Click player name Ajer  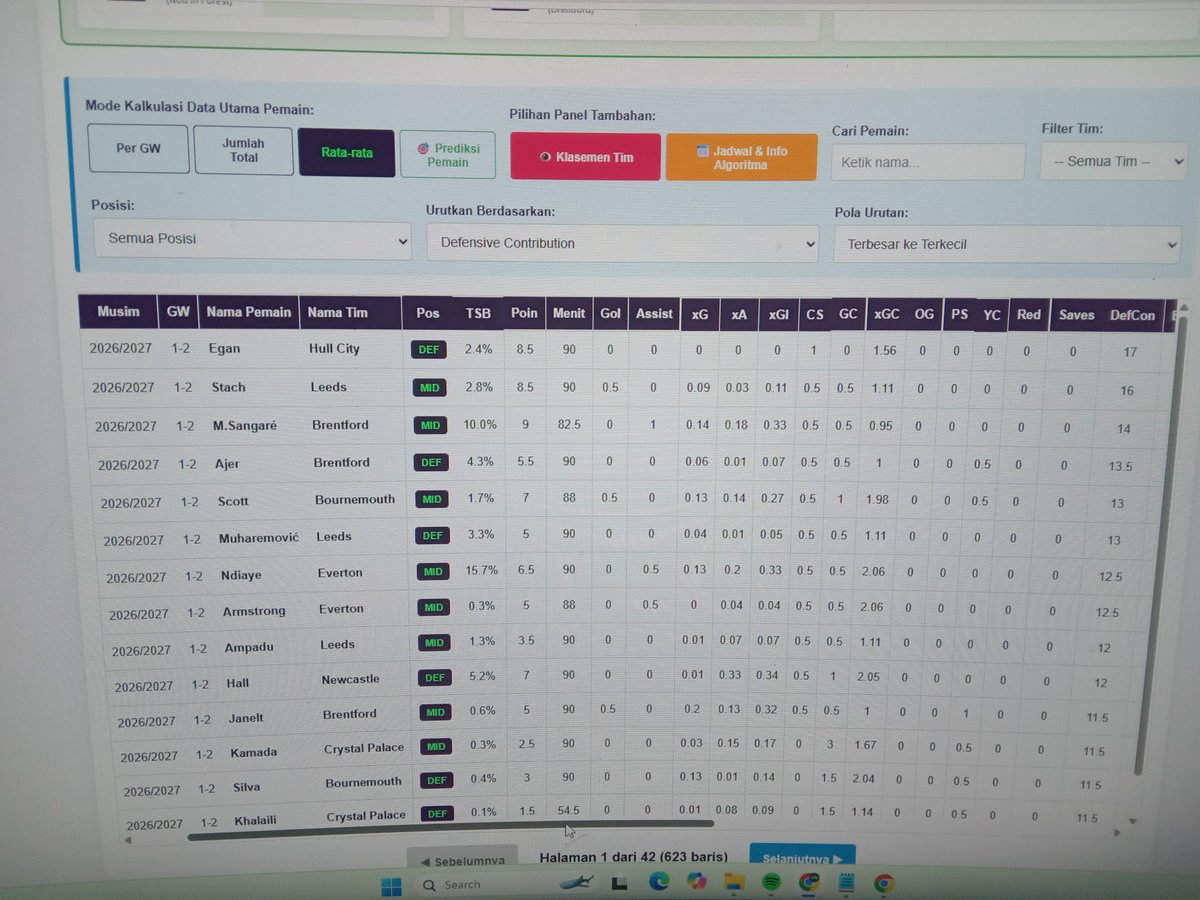tap(227, 463)
